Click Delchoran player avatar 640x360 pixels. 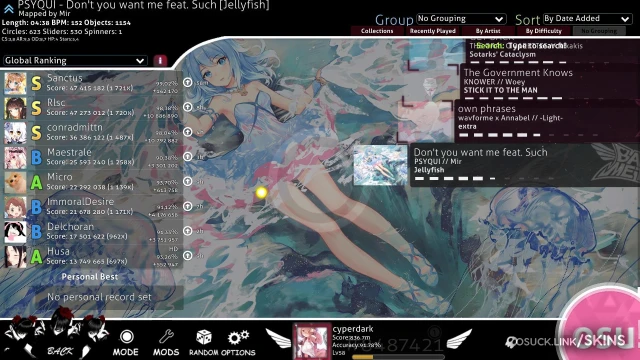(x=16, y=232)
